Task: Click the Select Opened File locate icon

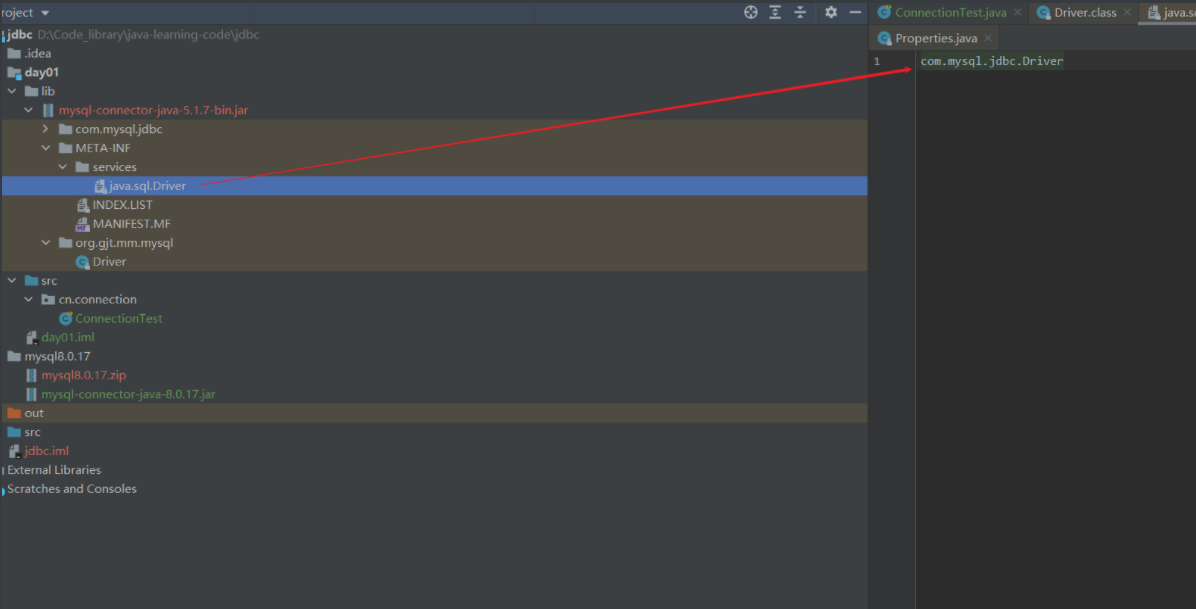Action: click(751, 12)
